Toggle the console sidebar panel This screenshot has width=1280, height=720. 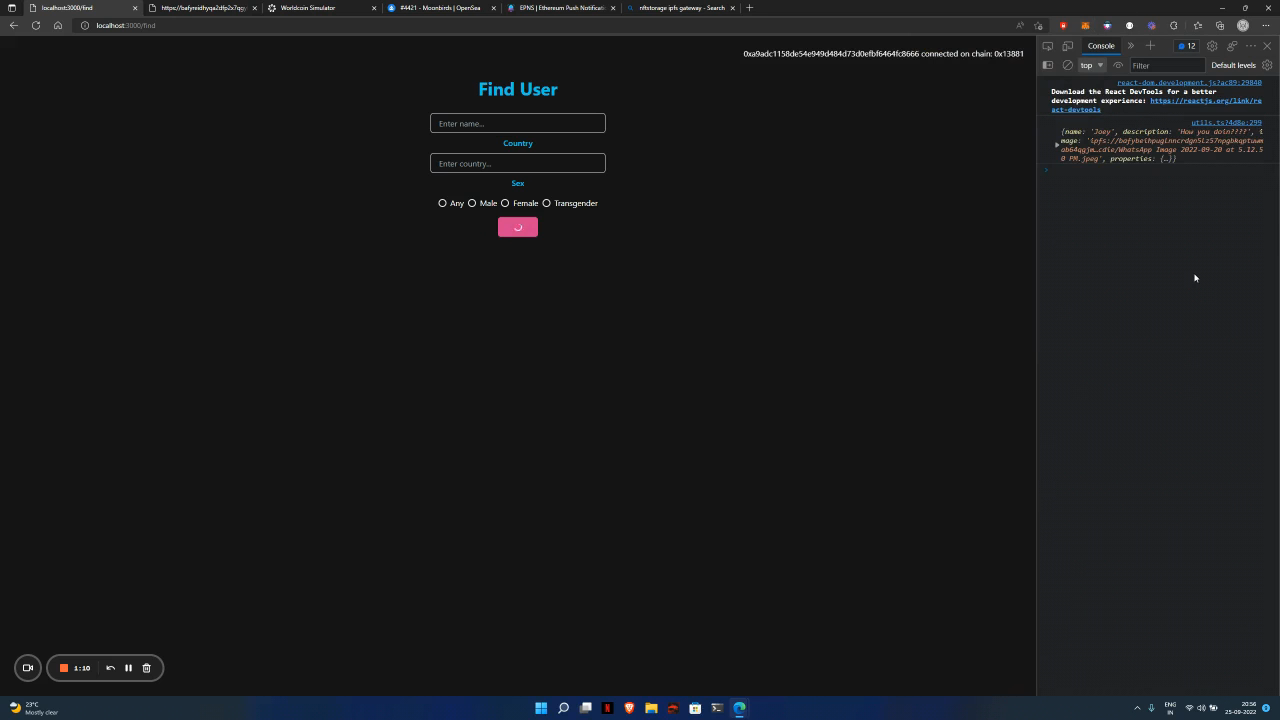pos(1048,65)
